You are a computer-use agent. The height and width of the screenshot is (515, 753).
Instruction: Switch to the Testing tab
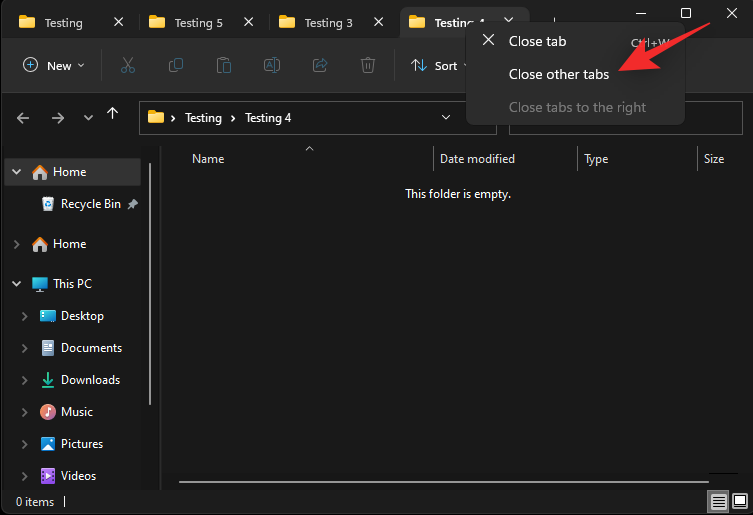click(x=63, y=23)
